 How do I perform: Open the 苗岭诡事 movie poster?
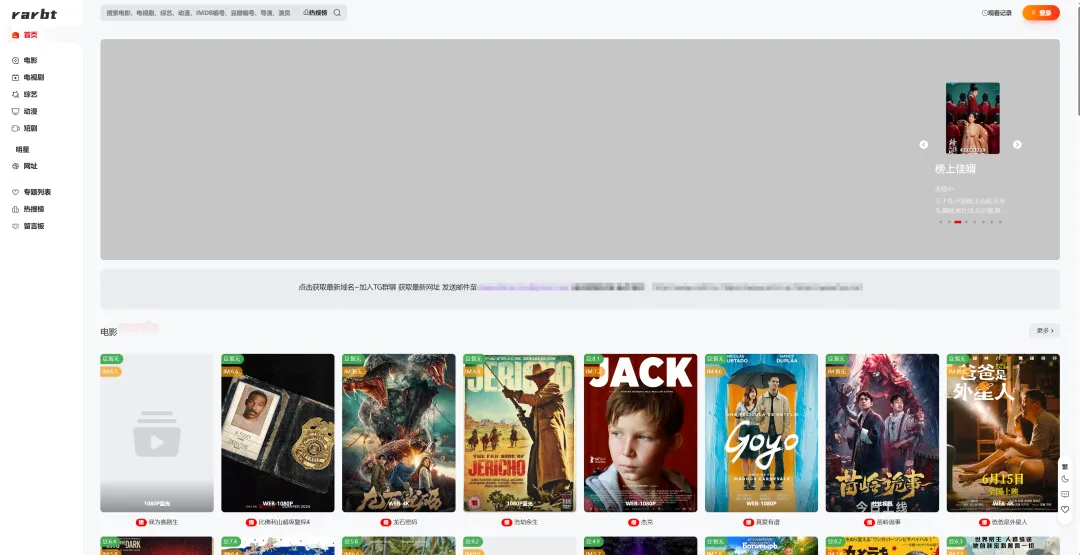(x=882, y=433)
